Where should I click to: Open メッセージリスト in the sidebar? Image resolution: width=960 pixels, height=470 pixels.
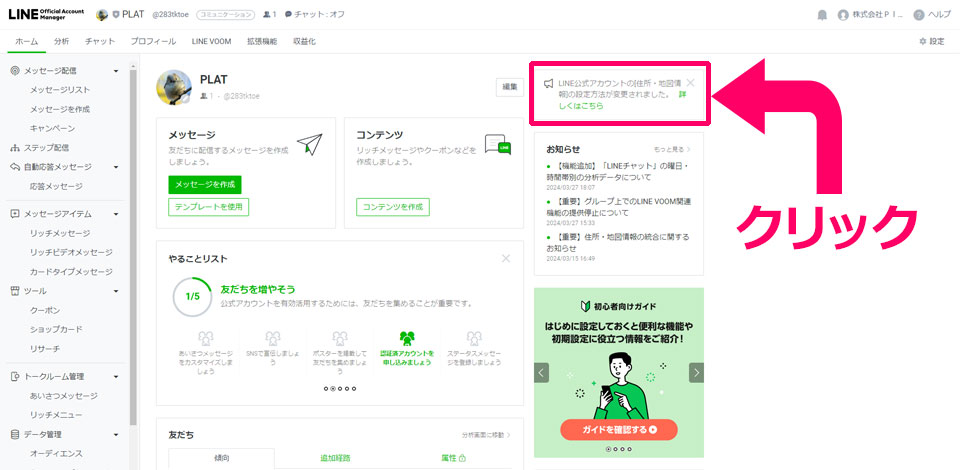click(x=60, y=90)
